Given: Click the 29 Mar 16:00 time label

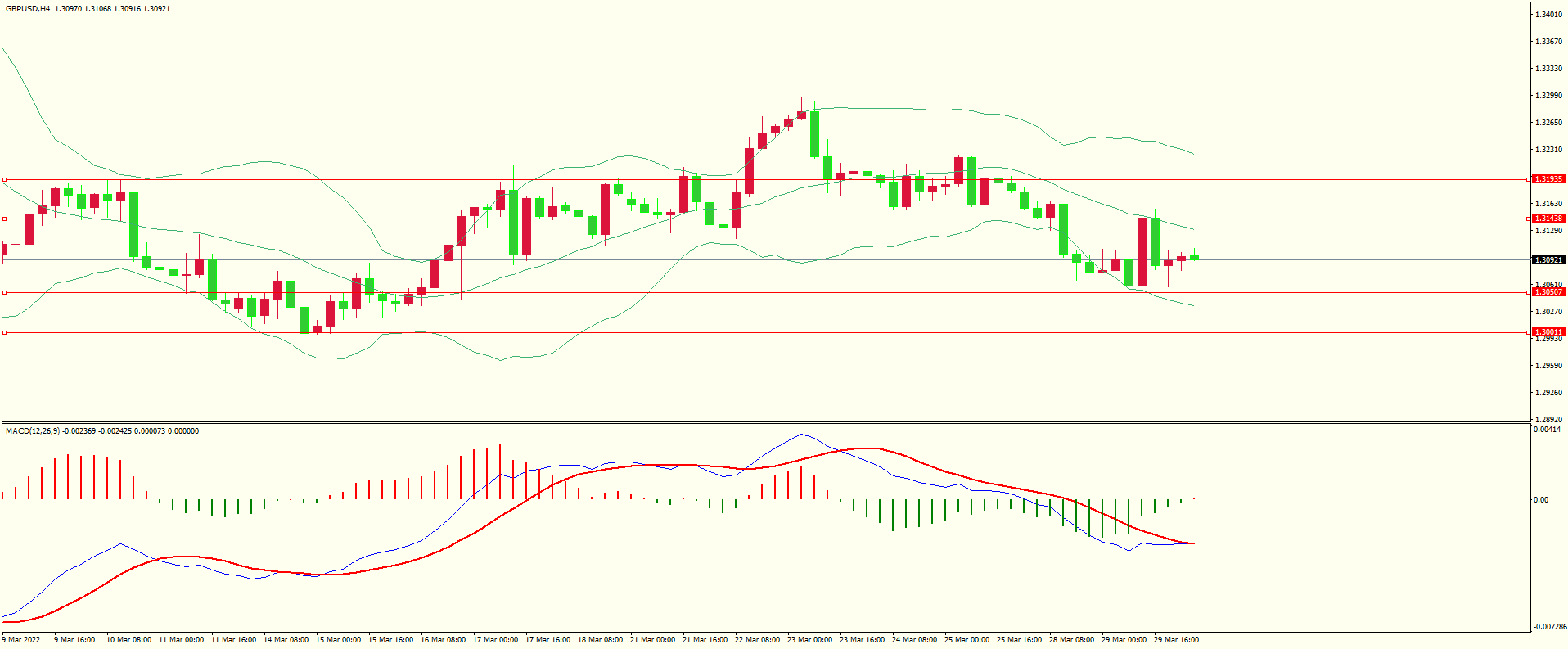Looking at the screenshot, I should pos(1176,640).
